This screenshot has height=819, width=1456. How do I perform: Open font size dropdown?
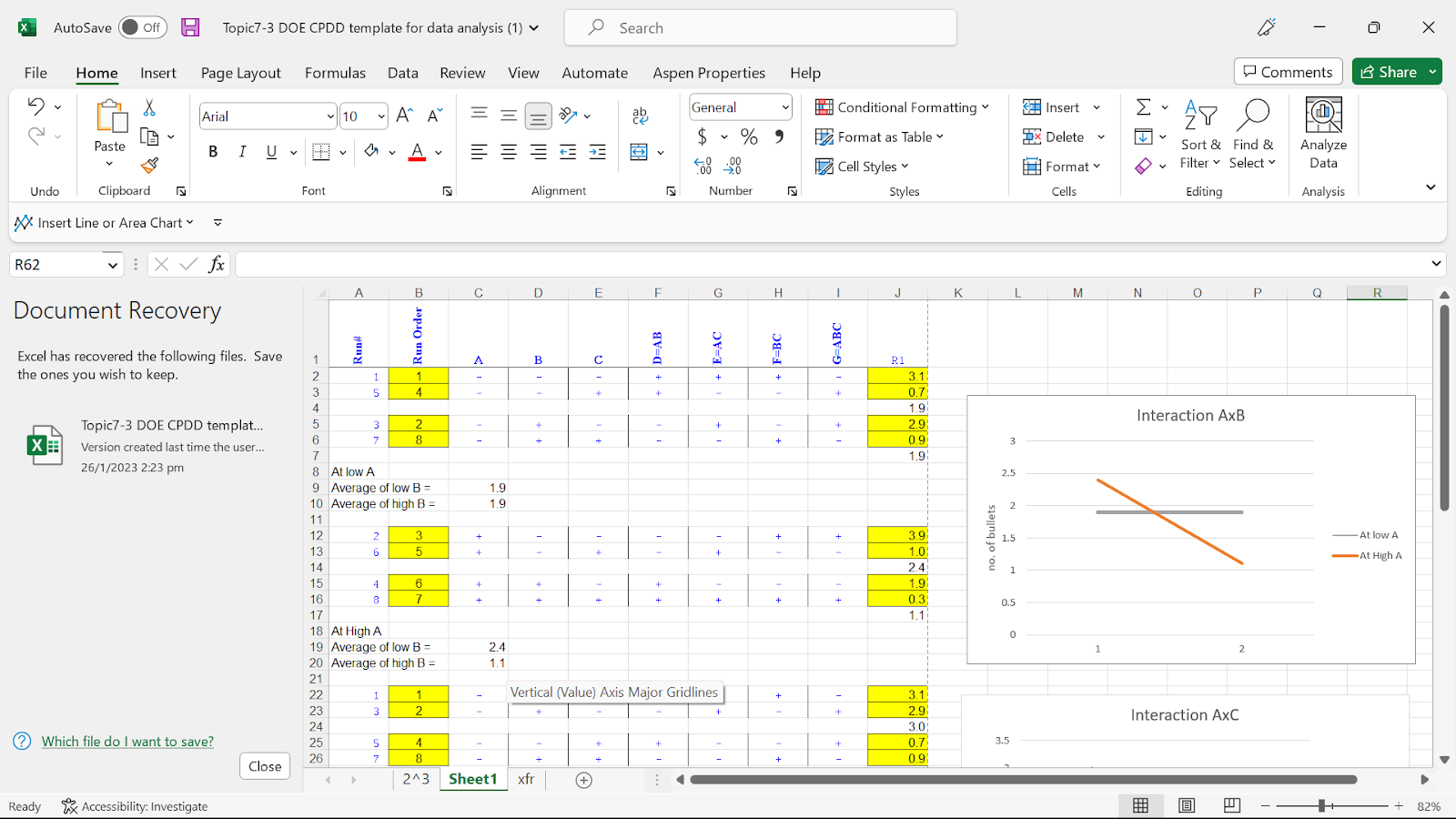click(x=381, y=116)
